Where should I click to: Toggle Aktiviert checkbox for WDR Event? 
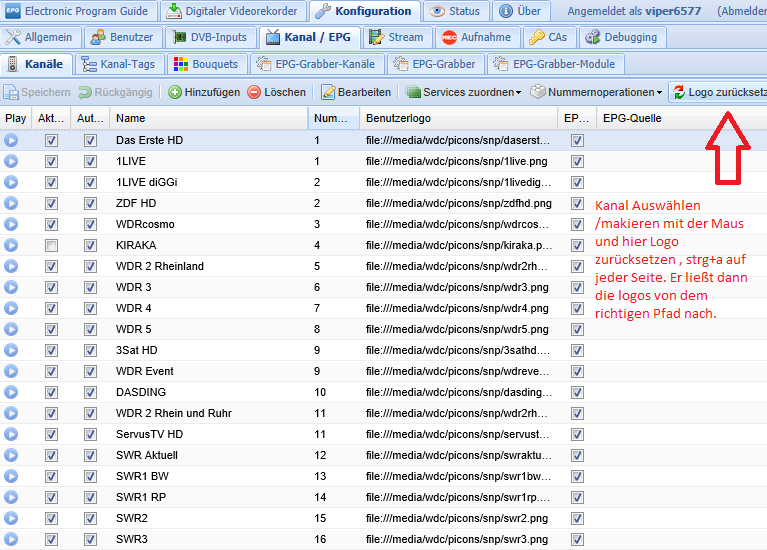point(51,371)
